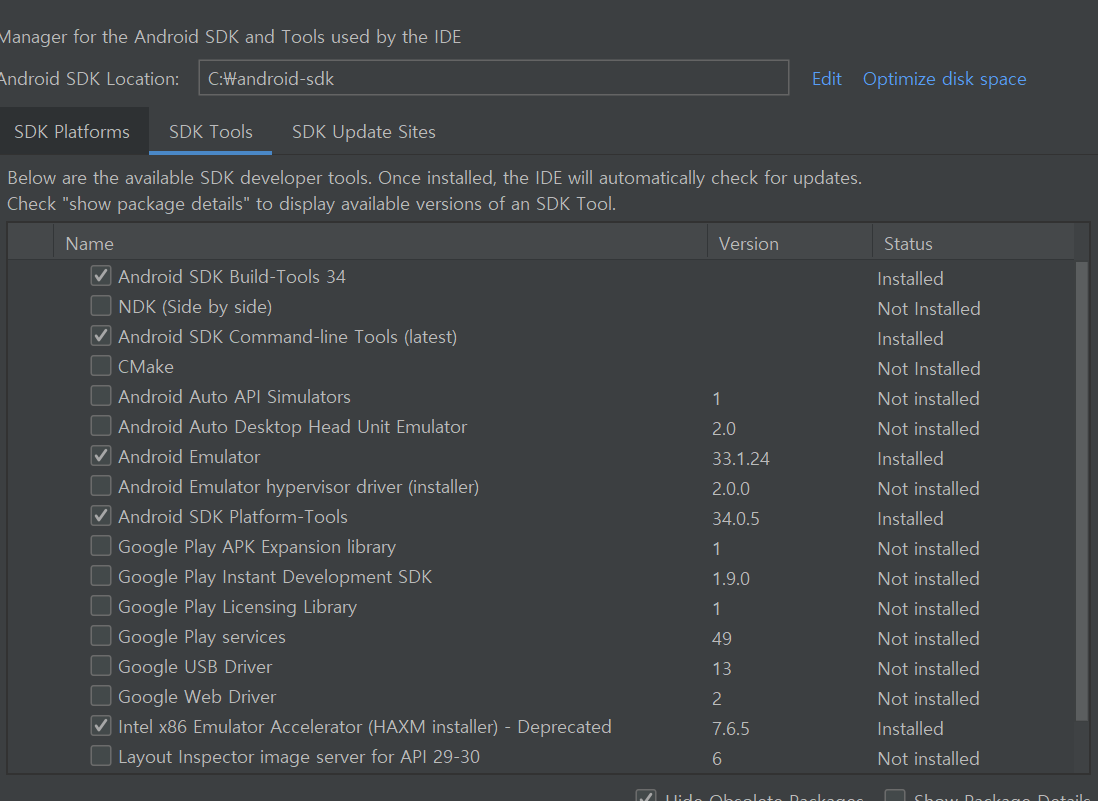
Task: Click the Edit link for SDK location
Action: (x=826, y=78)
